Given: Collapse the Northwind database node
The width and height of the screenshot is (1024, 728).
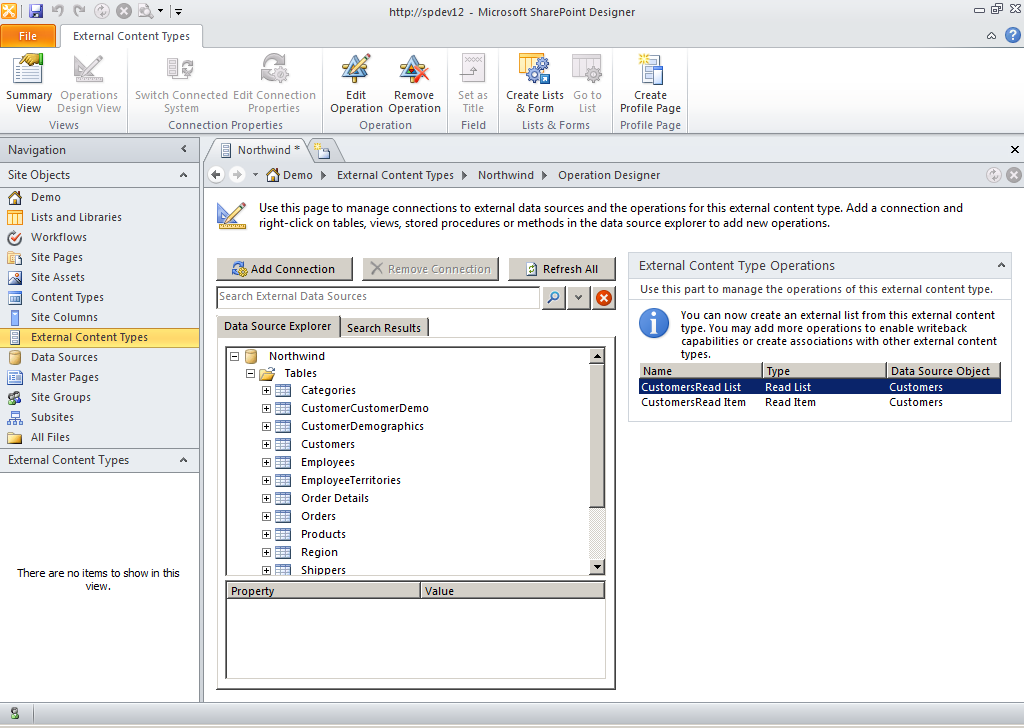Looking at the screenshot, I should coord(234,356).
